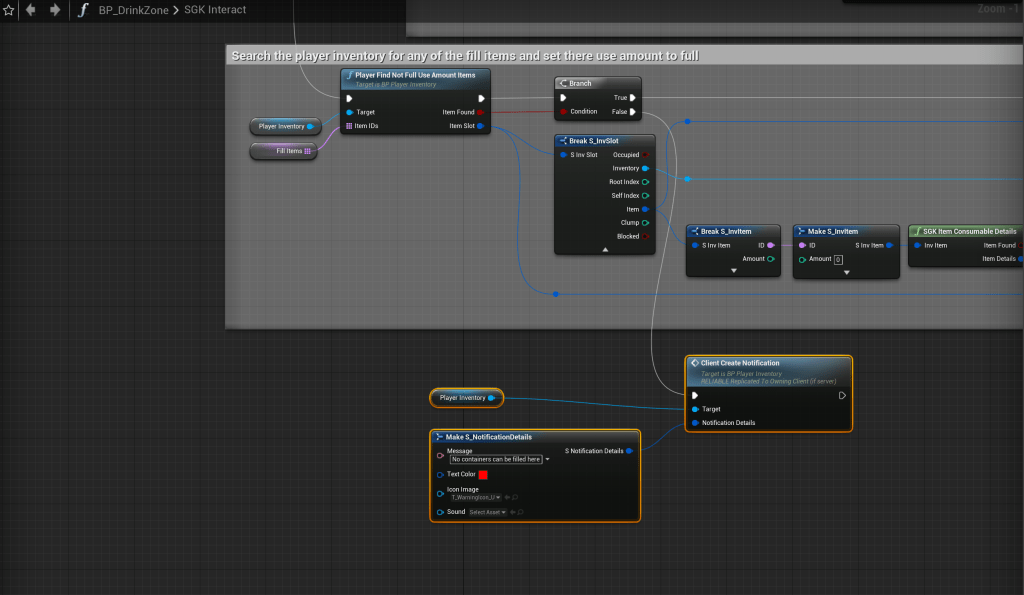Click the favorite star icon in breadcrumb bar

9,10
